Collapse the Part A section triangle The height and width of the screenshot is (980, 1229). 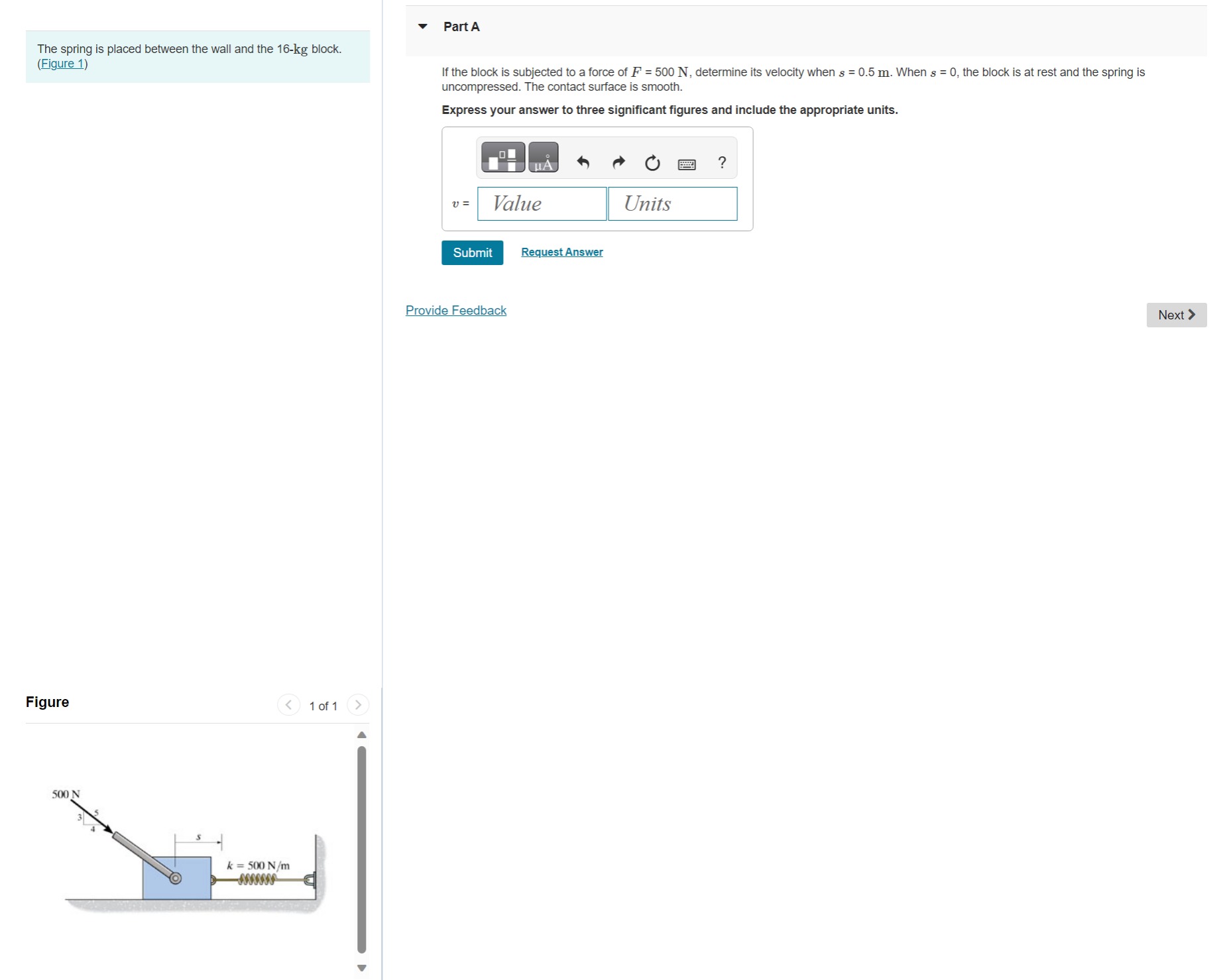(x=423, y=27)
